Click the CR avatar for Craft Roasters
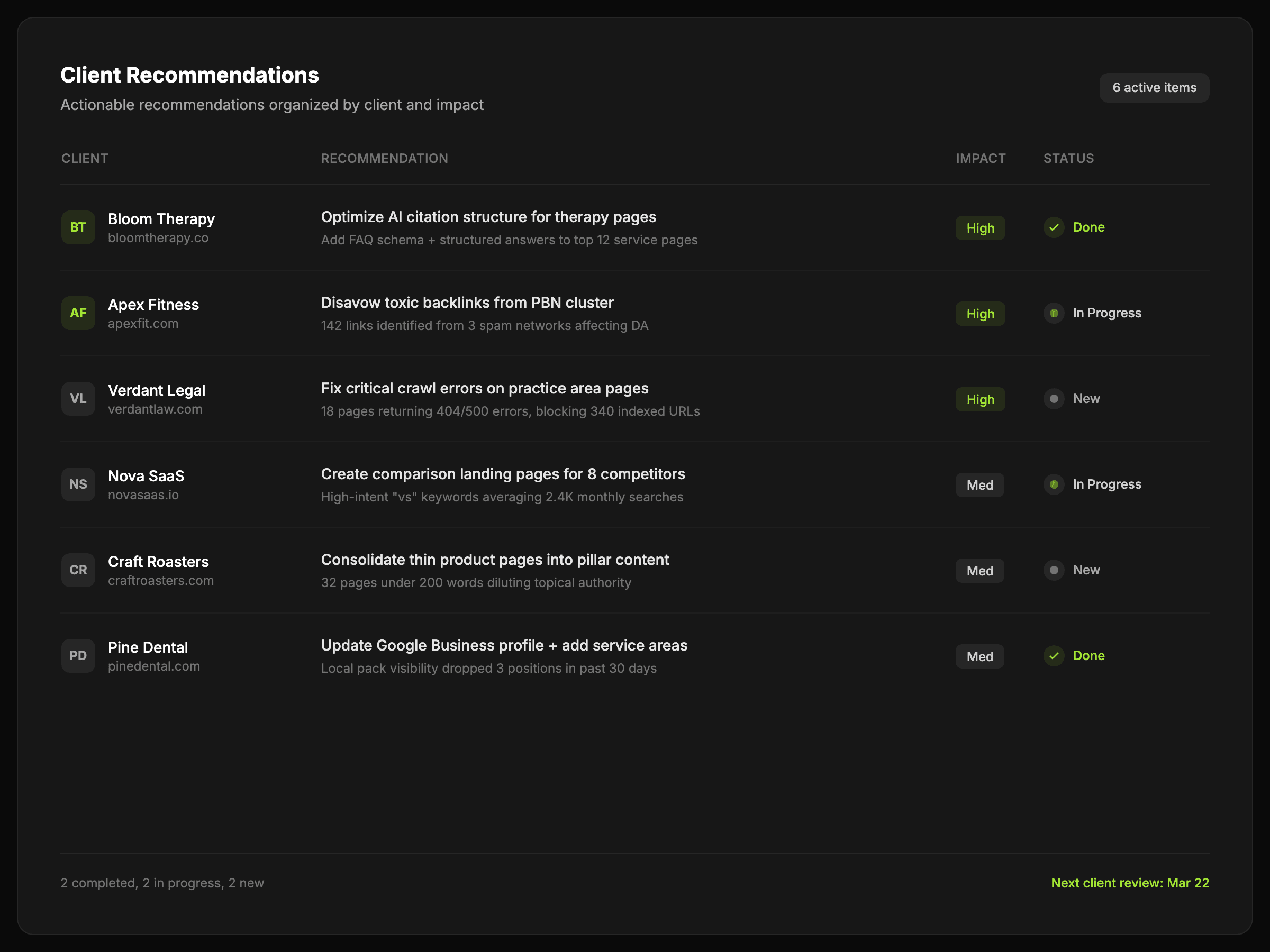Screen dimensions: 1270x952 78,570
